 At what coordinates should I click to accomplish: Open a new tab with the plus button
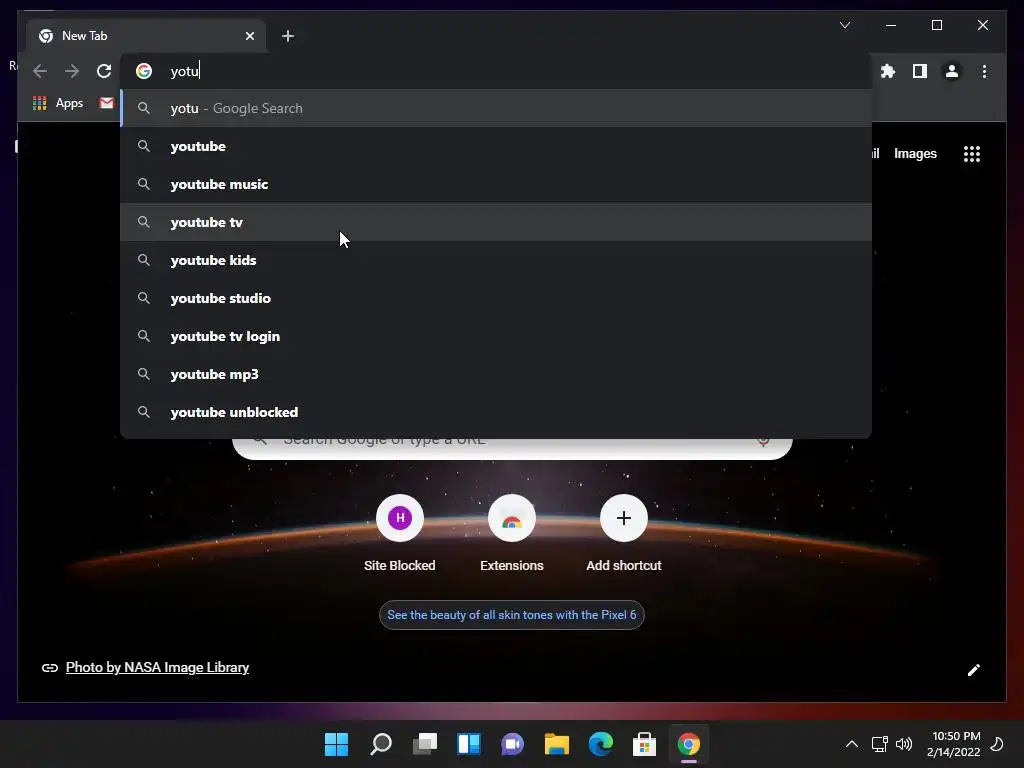(288, 36)
